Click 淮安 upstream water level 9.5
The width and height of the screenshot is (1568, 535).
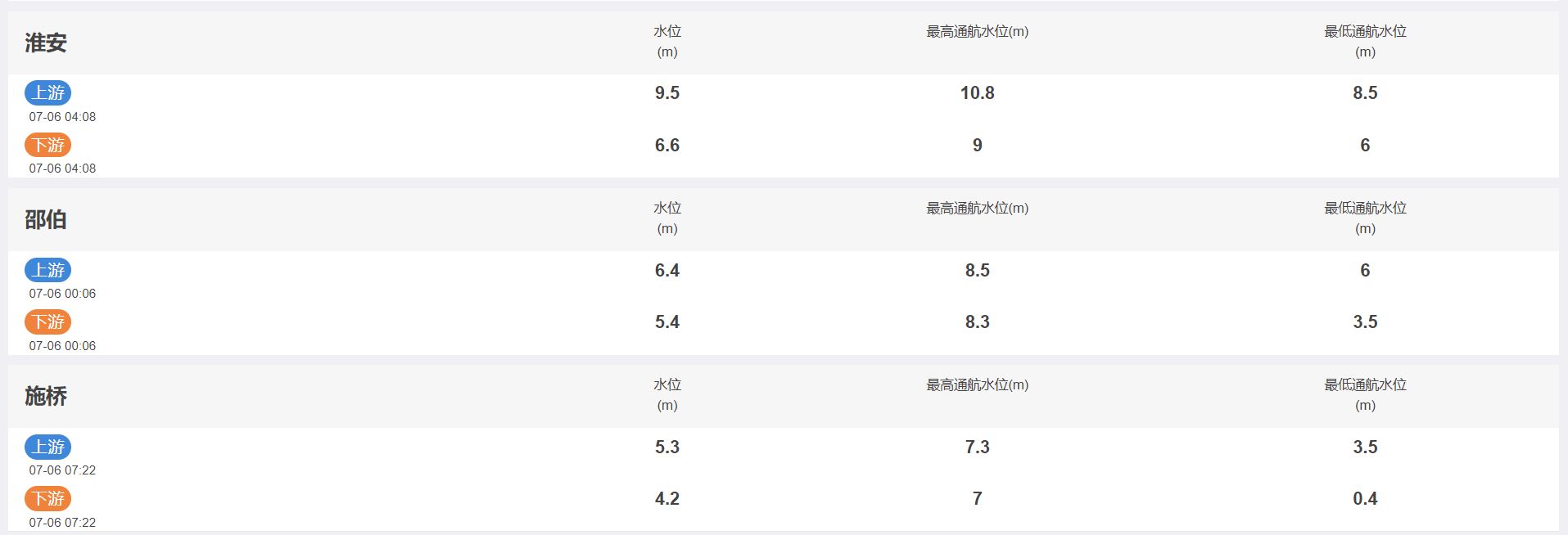[667, 93]
